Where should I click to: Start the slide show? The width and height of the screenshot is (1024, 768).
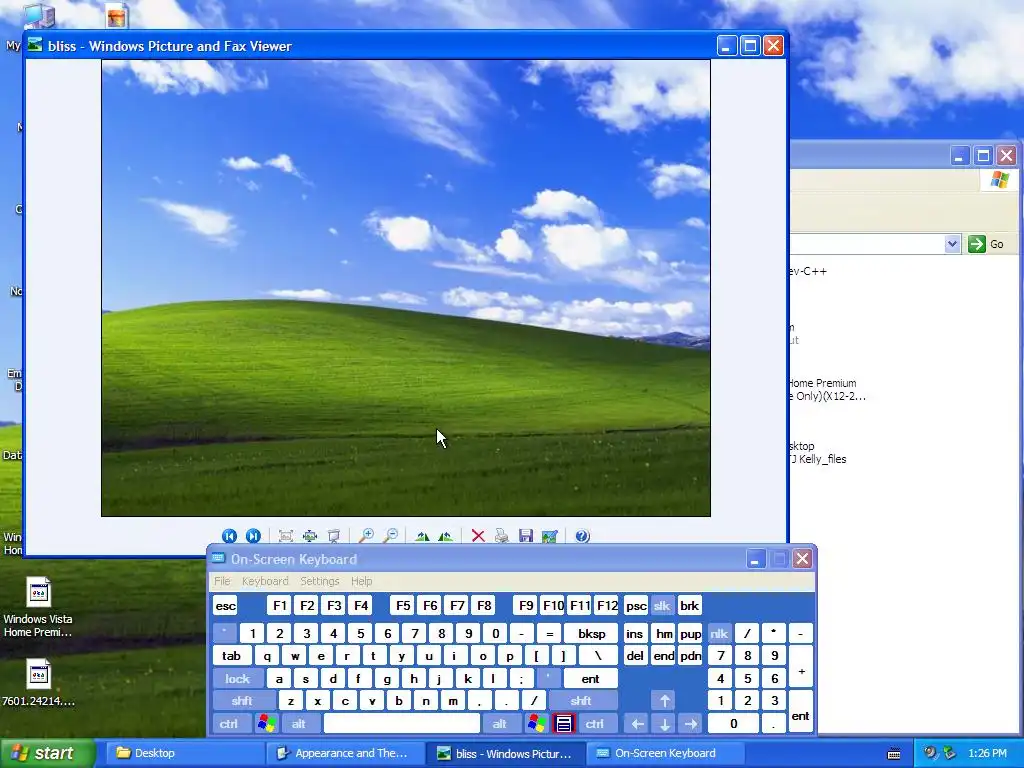pyautogui.click(x=334, y=536)
